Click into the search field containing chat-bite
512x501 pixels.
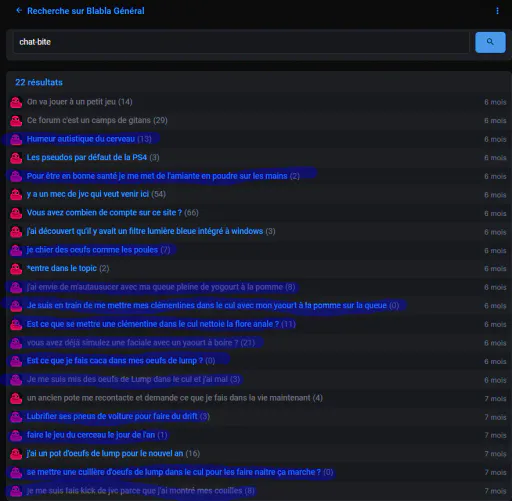241,42
